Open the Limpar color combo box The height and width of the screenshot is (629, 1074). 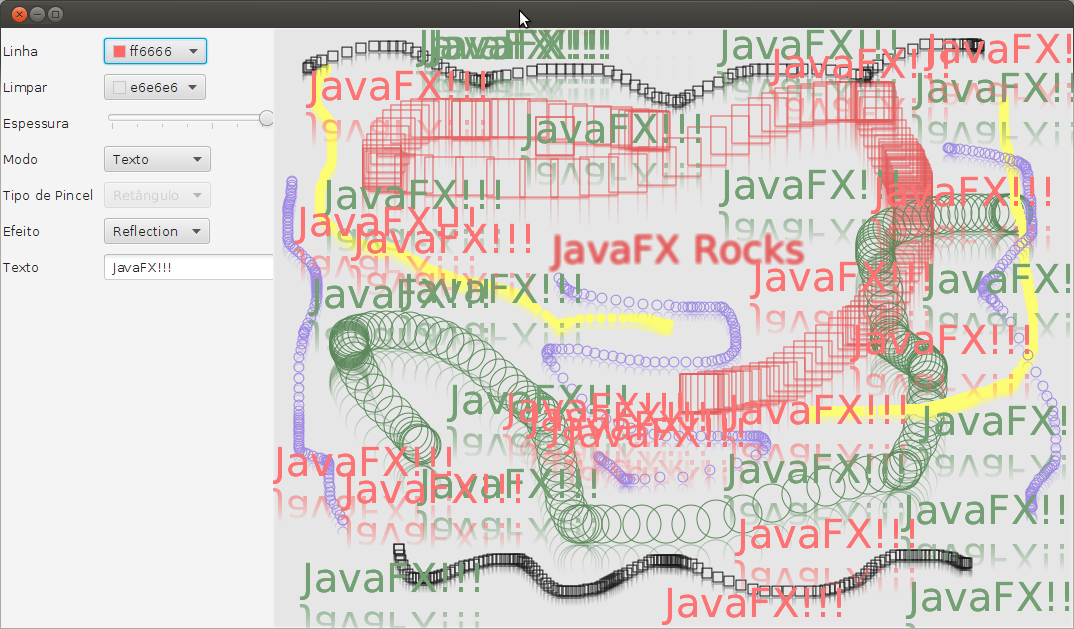click(156, 87)
